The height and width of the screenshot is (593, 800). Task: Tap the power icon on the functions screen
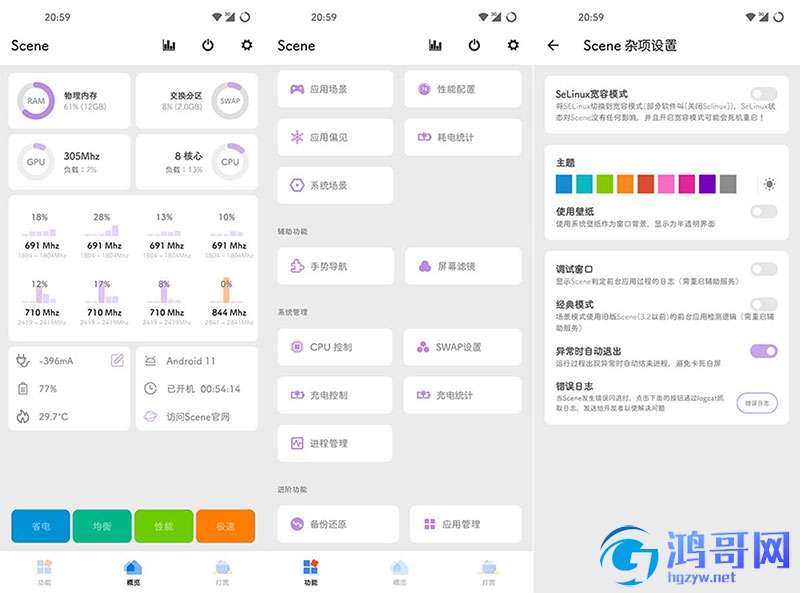pyautogui.click(x=474, y=45)
